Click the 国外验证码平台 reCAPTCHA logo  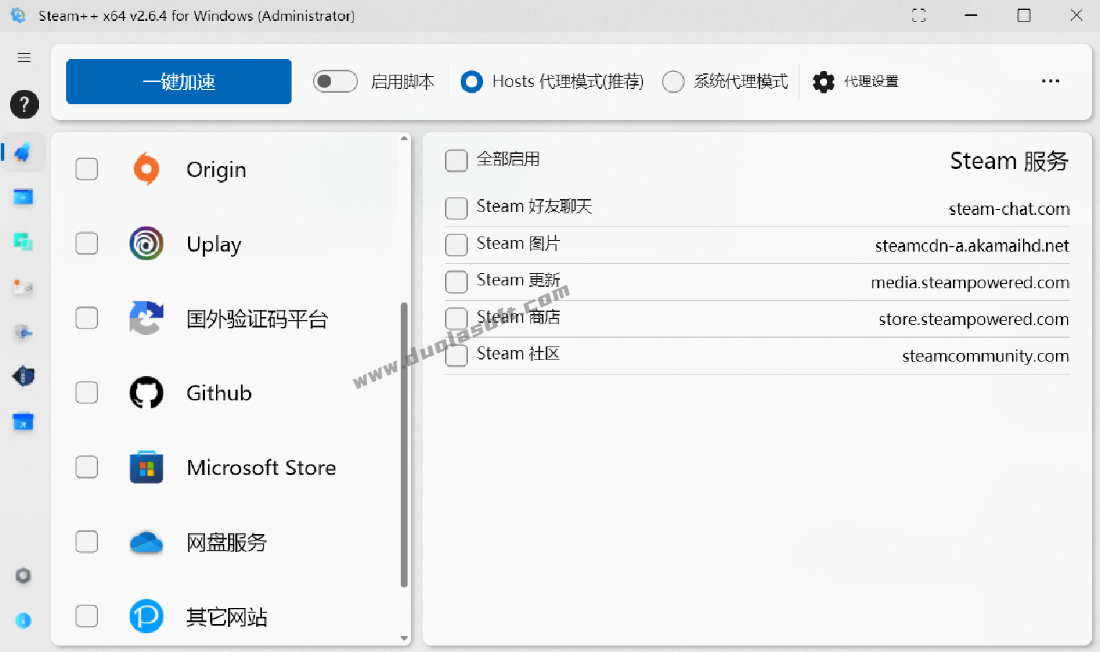[x=146, y=318]
